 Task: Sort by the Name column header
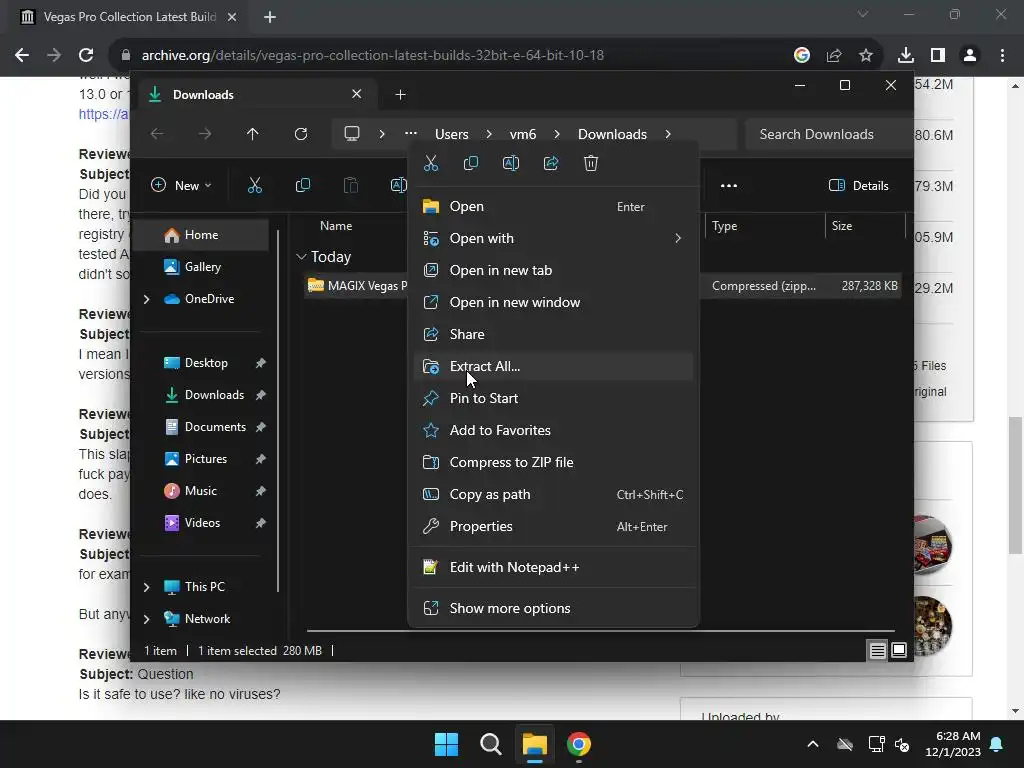click(336, 226)
